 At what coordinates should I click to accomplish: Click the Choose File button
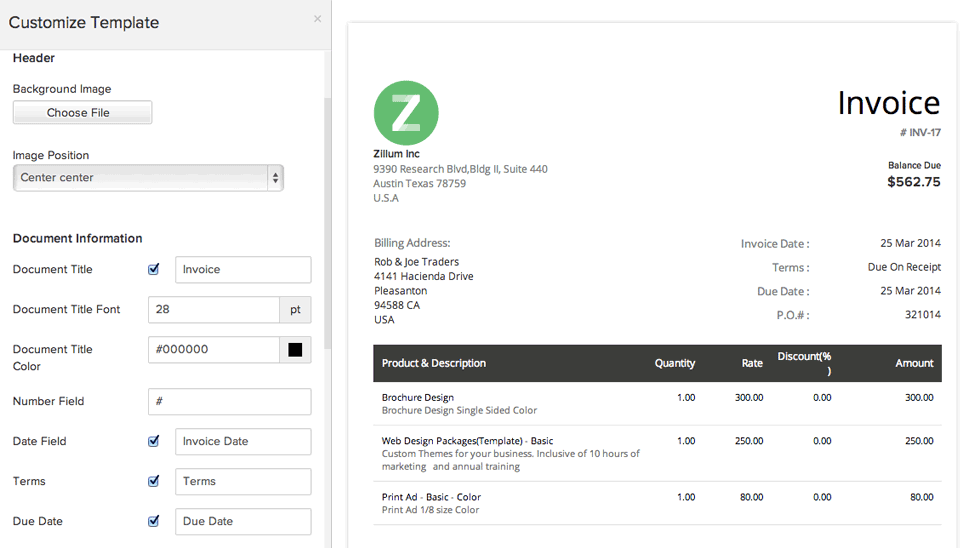(82, 113)
